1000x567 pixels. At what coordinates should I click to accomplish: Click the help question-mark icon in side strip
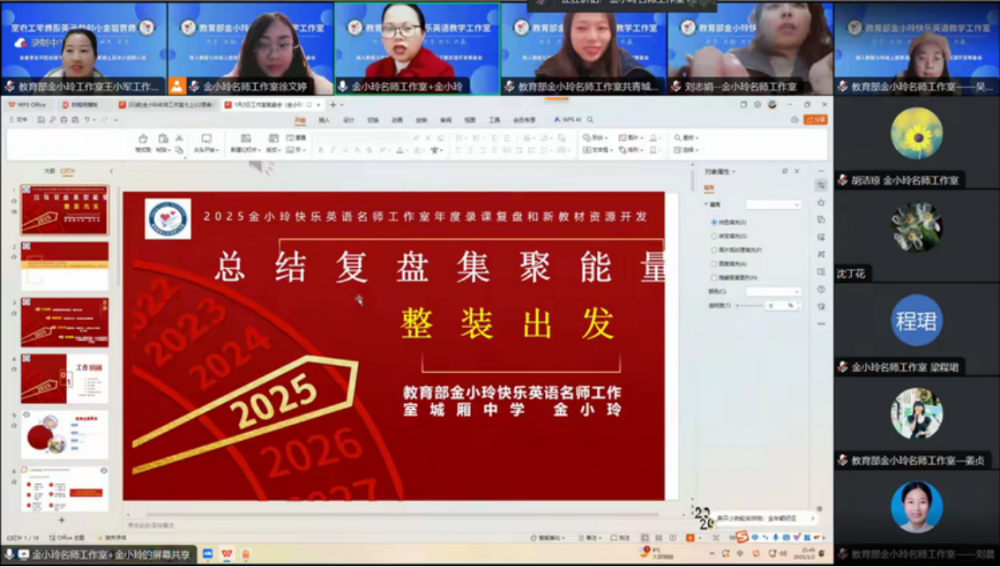point(821,289)
